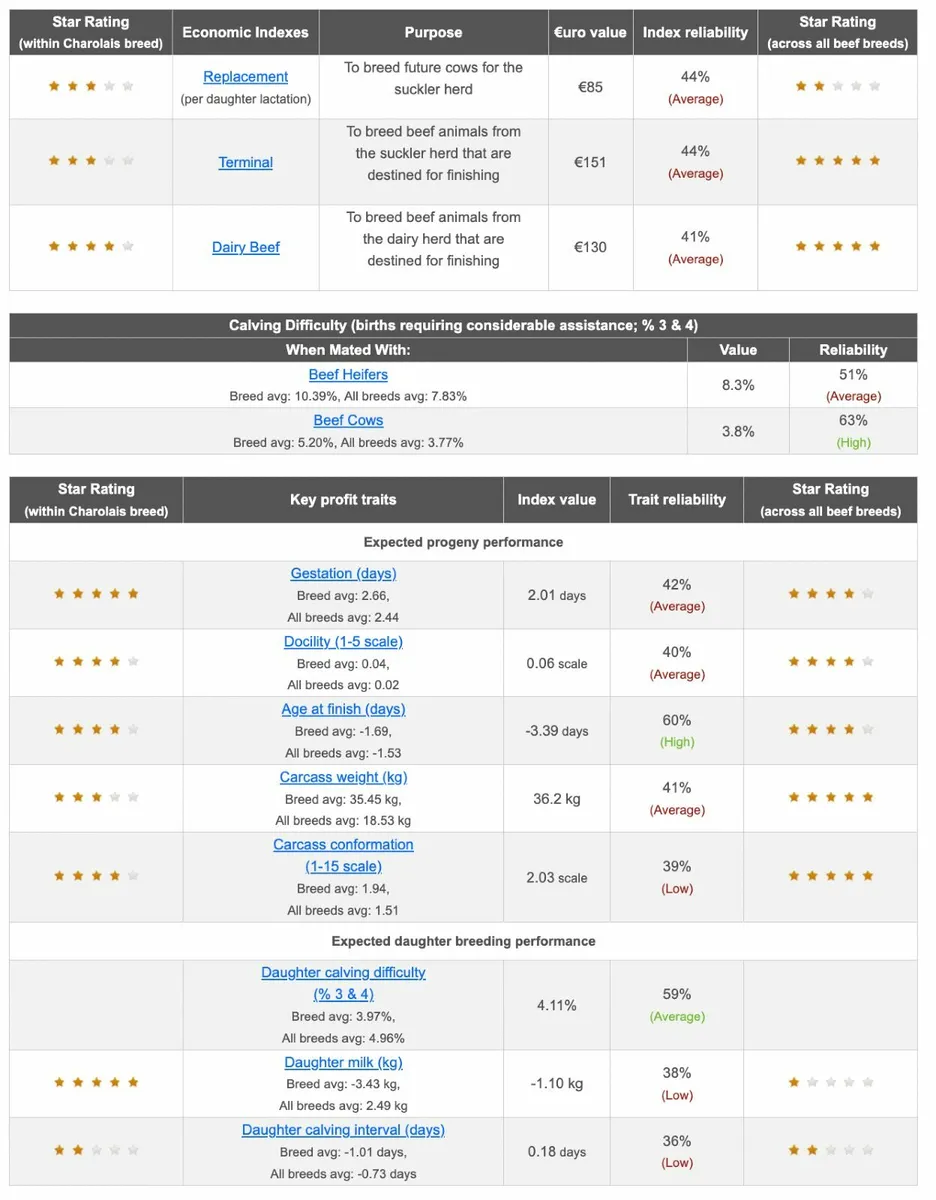The image size is (936, 1200).
Task: Click the Dairy Beef index link
Action: (x=245, y=247)
